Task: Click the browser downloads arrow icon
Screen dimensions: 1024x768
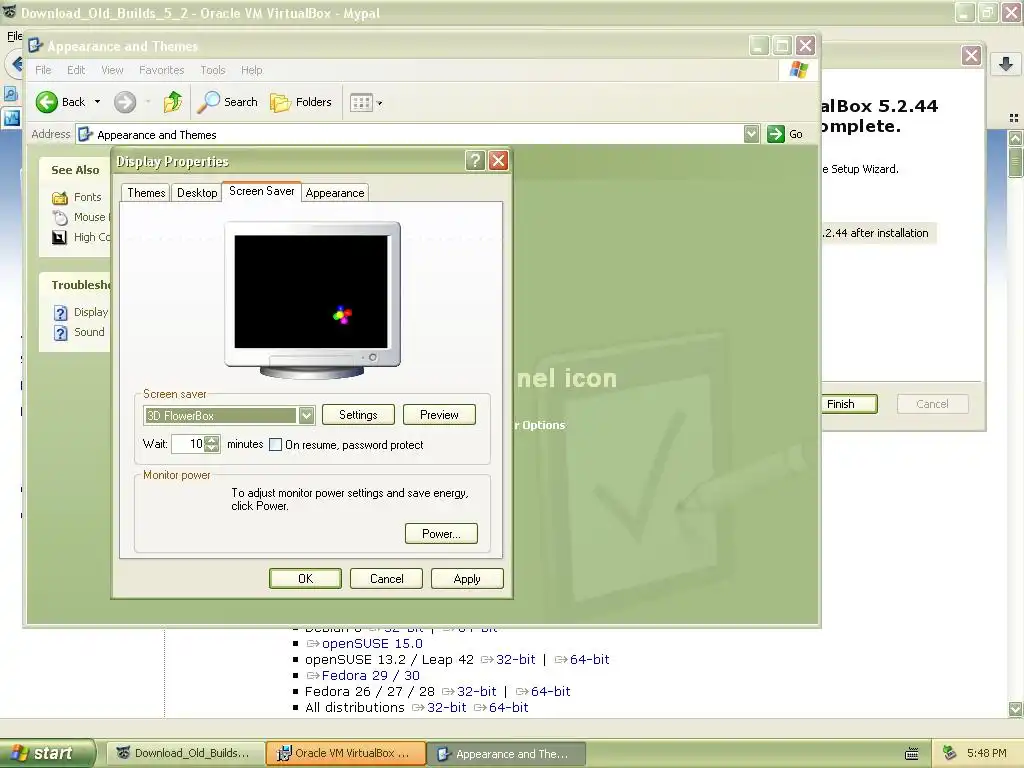Action: tap(1006, 64)
